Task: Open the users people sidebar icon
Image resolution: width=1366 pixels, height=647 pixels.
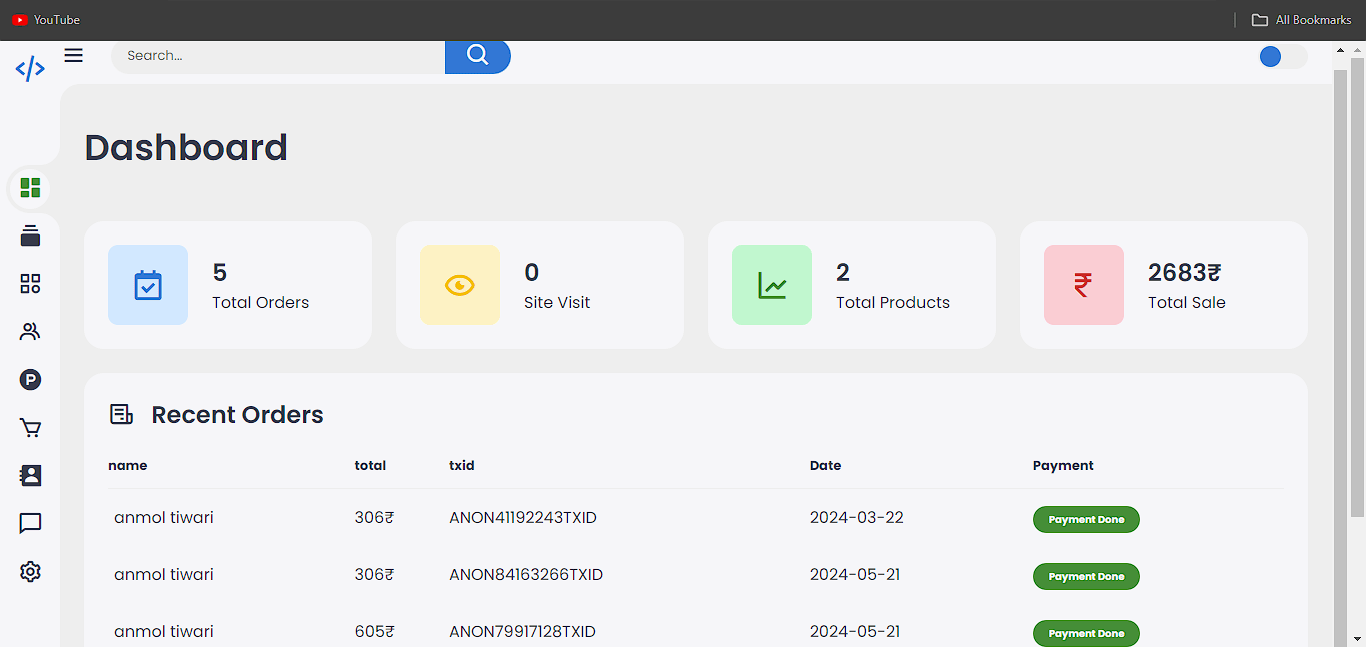Action: pyautogui.click(x=30, y=331)
